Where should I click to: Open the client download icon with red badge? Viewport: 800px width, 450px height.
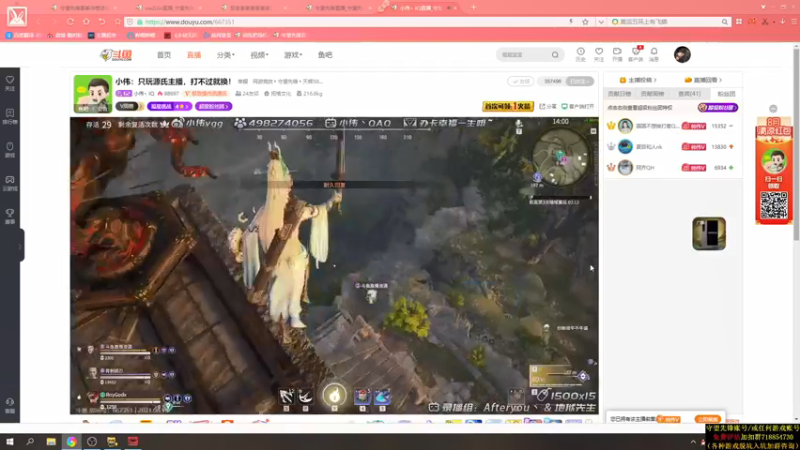click(636, 54)
